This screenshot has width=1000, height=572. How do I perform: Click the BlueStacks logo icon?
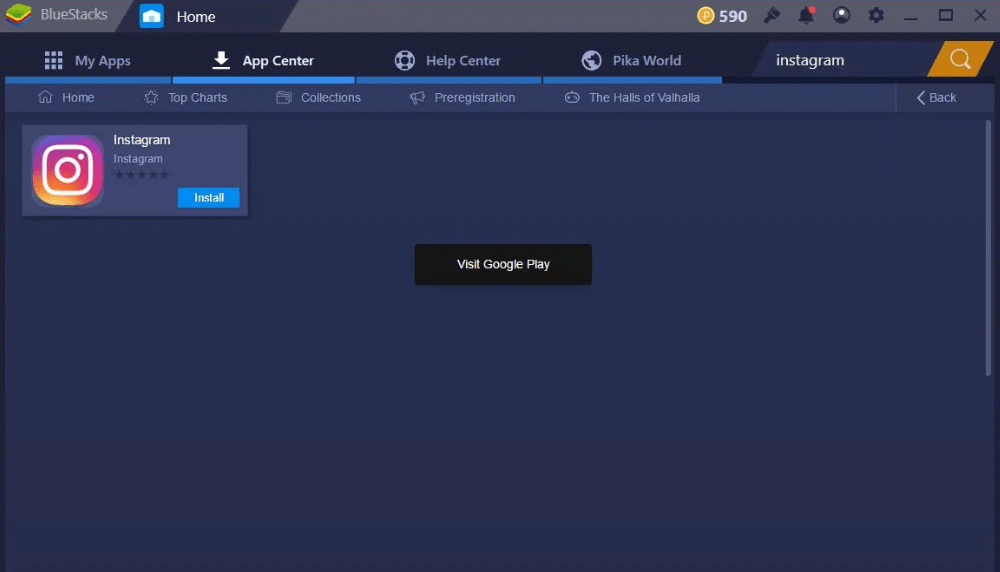pyautogui.click(x=18, y=14)
